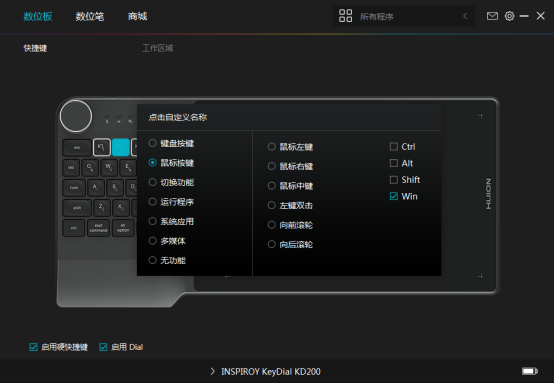Click the 点击自定义名称 name field
The image size is (554, 383).
tap(178, 117)
